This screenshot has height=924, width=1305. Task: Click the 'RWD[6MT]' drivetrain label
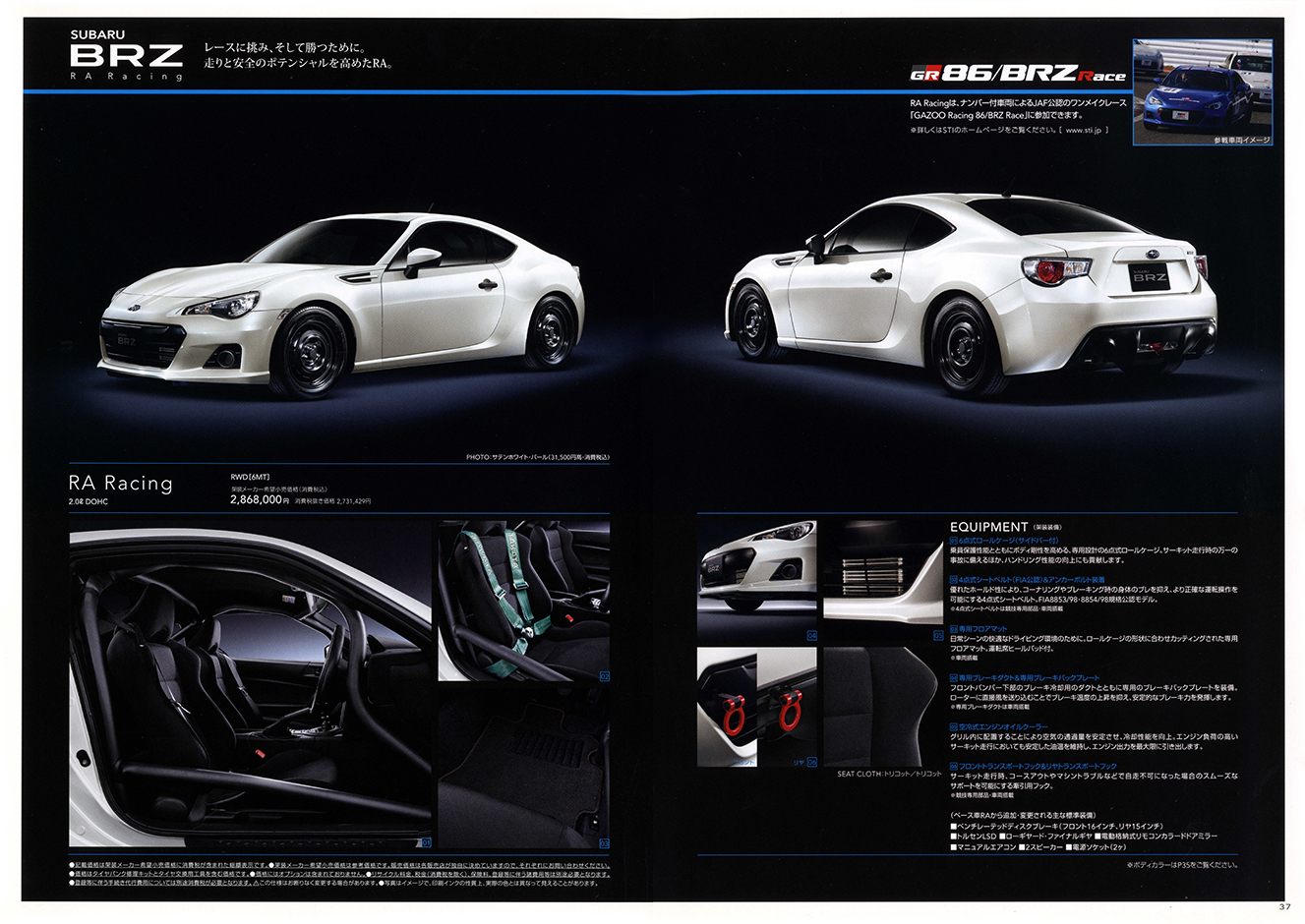[x=250, y=477]
